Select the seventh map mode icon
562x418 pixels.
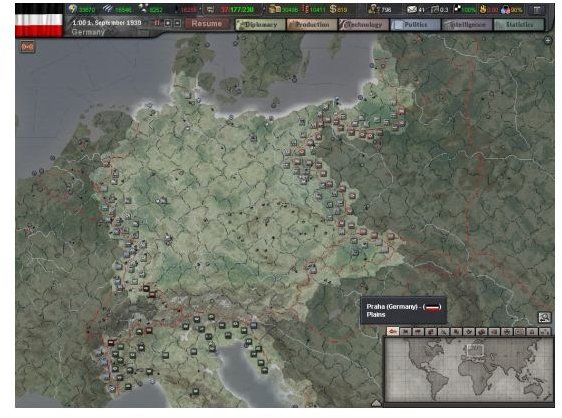pos(469,332)
